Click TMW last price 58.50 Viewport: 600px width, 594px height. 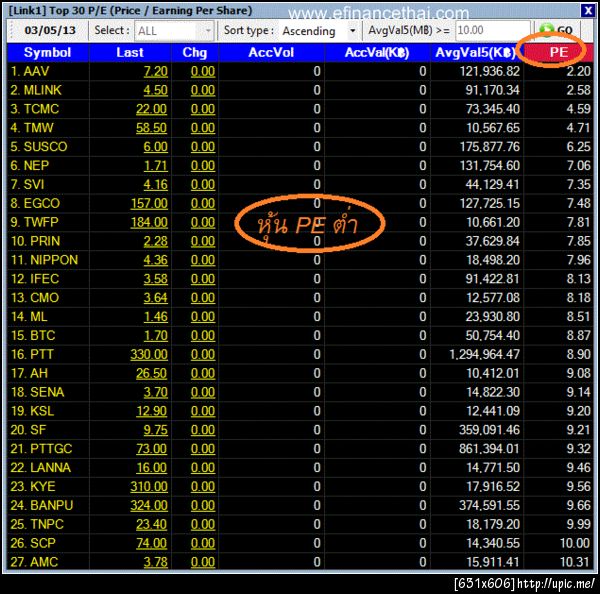click(x=152, y=128)
